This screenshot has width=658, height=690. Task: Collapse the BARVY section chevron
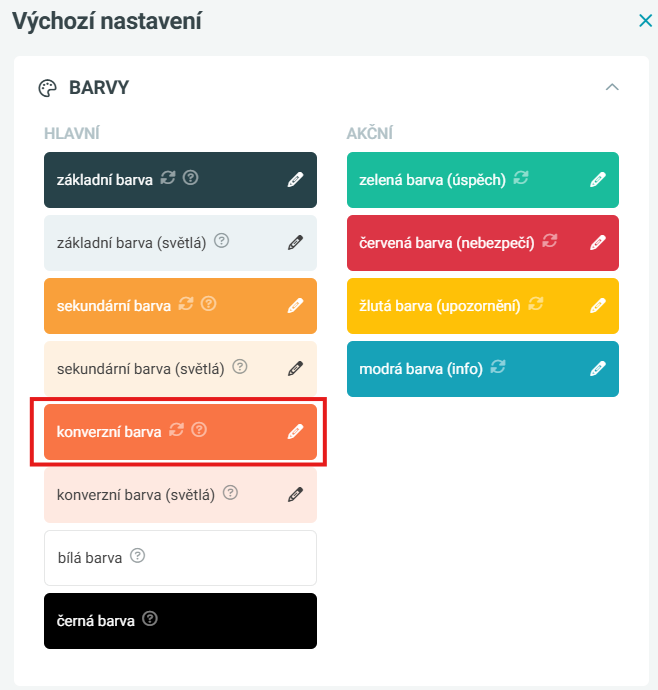[x=613, y=87]
